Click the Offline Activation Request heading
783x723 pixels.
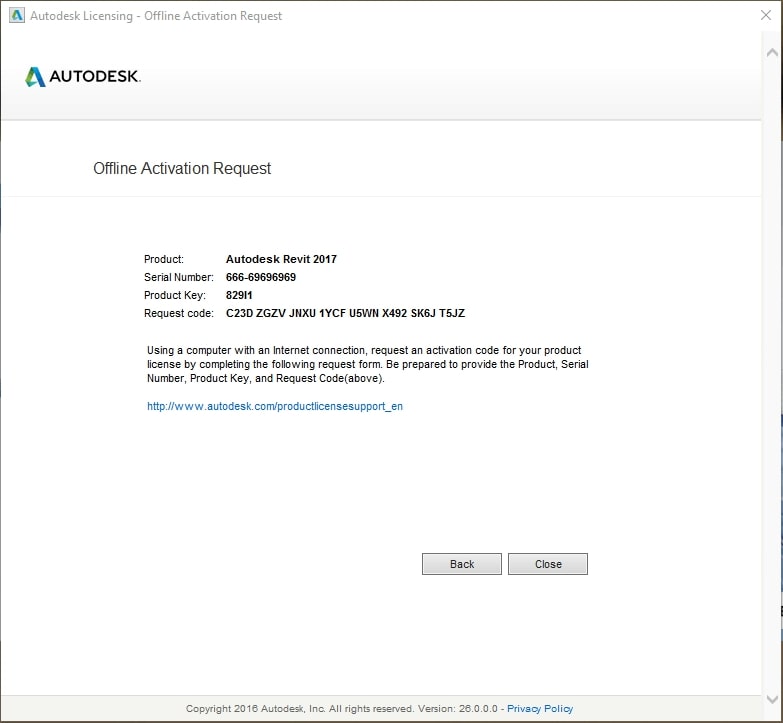(182, 168)
